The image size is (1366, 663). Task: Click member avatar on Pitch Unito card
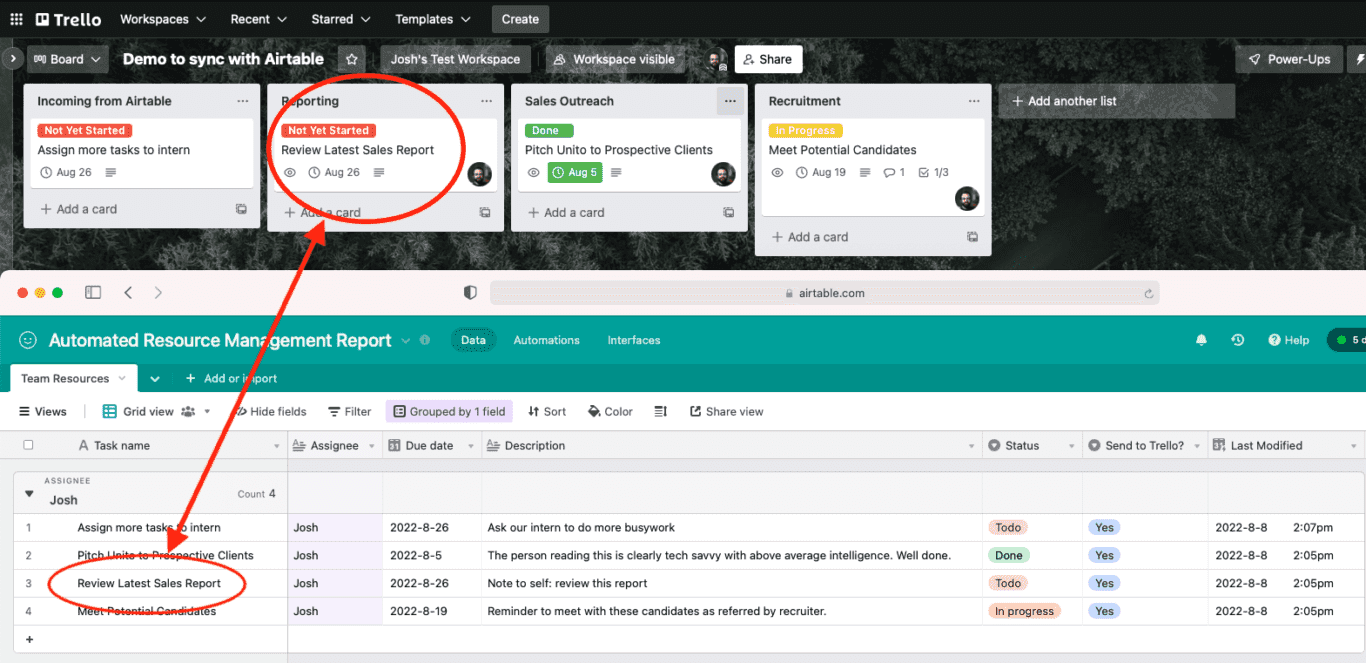(x=723, y=174)
